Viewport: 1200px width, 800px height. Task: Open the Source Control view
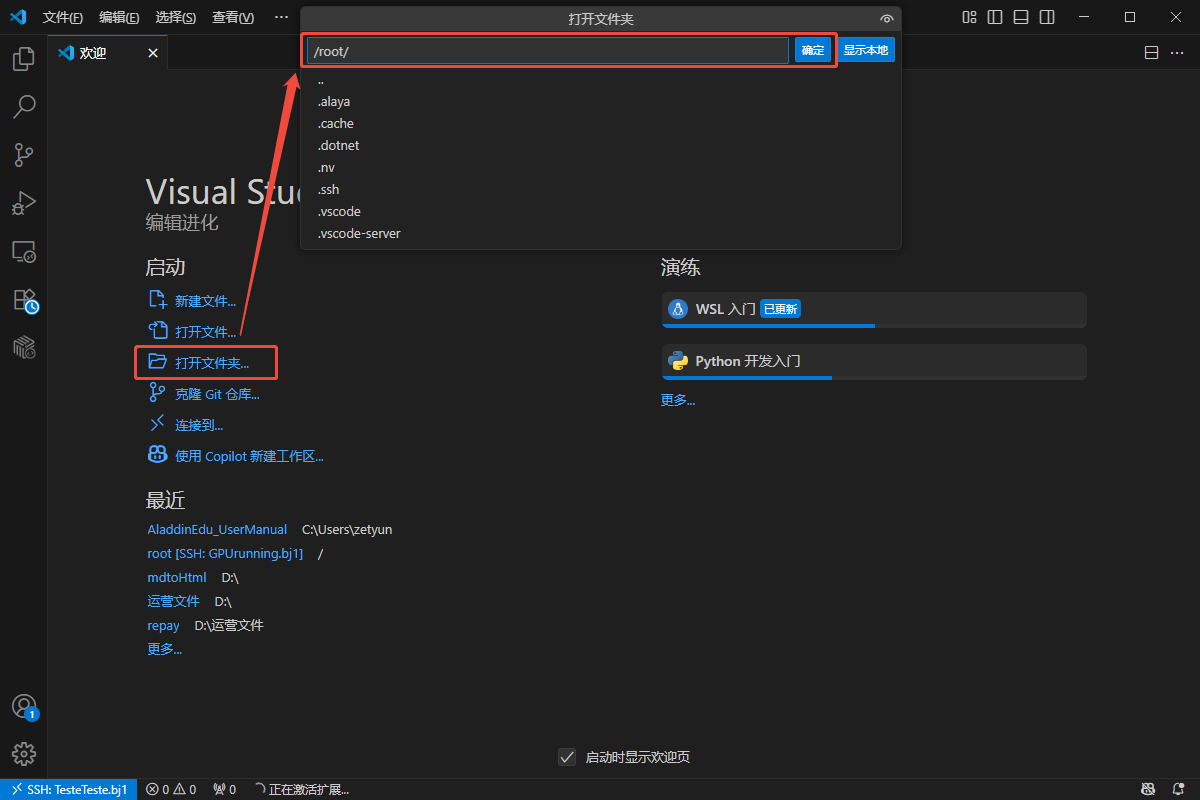pos(24,154)
